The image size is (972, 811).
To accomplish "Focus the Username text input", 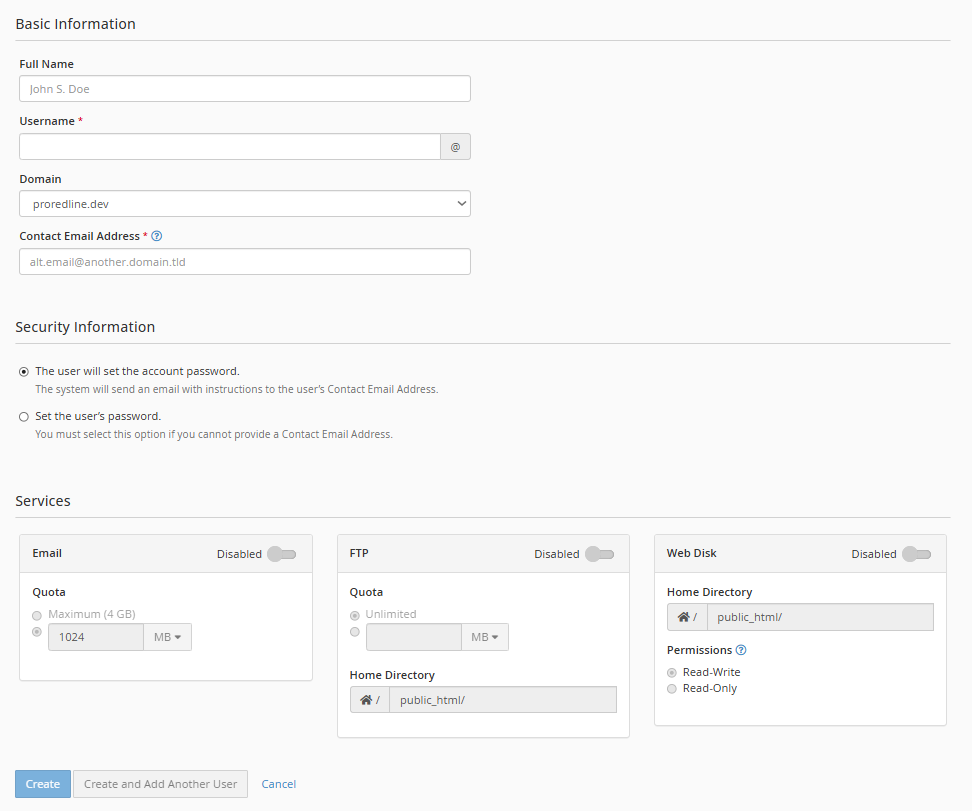I will pyautogui.click(x=229, y=147).
